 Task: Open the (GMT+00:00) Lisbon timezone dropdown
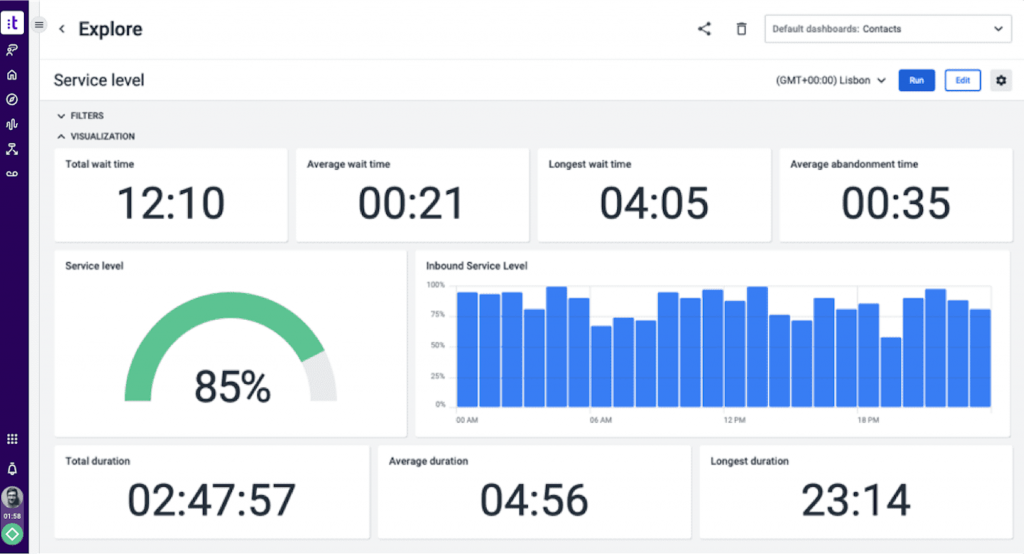point(830,80)
